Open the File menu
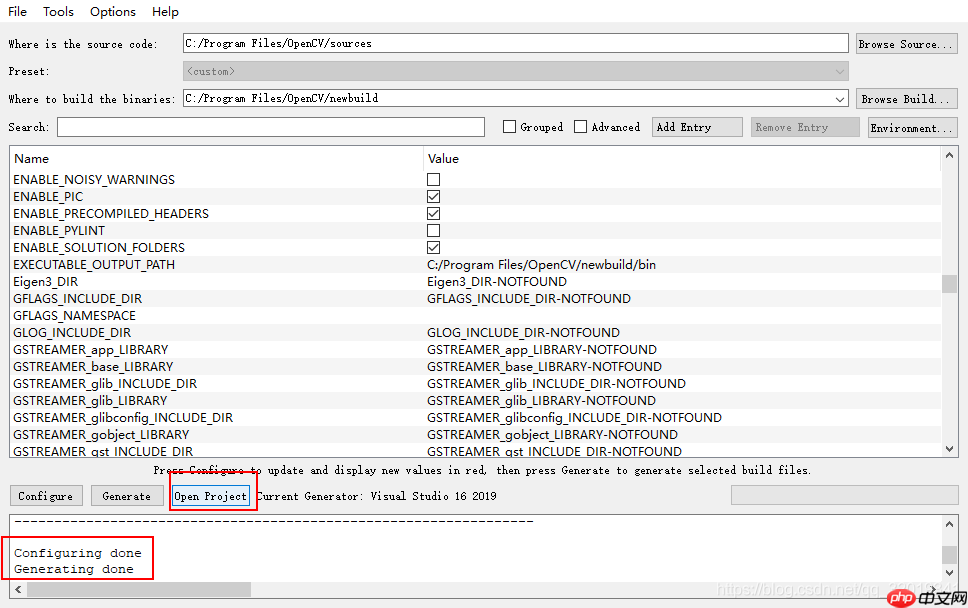The width and height of the screenshot is (968, 608). click(x=17, y=11)
